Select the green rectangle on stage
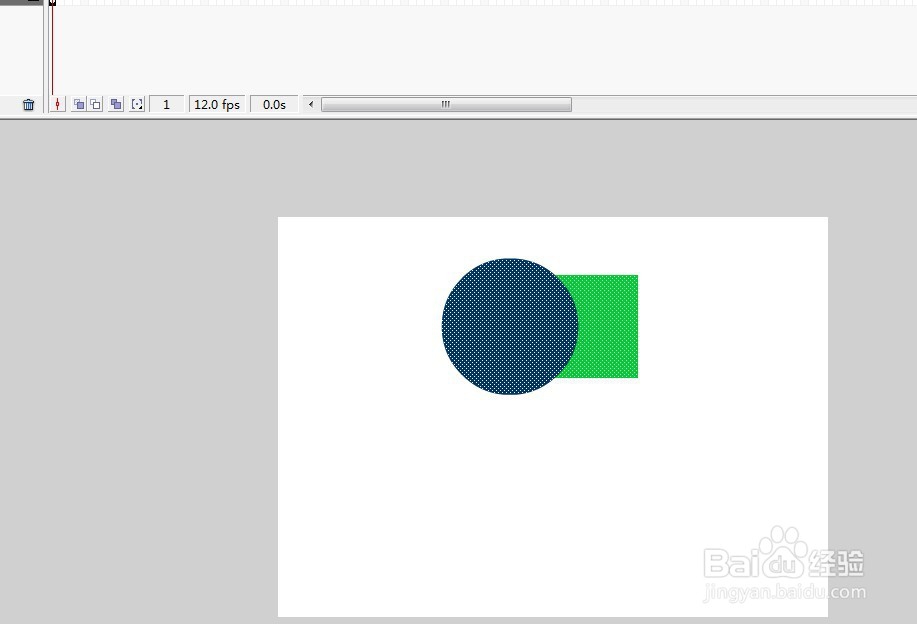 point(608,326)
